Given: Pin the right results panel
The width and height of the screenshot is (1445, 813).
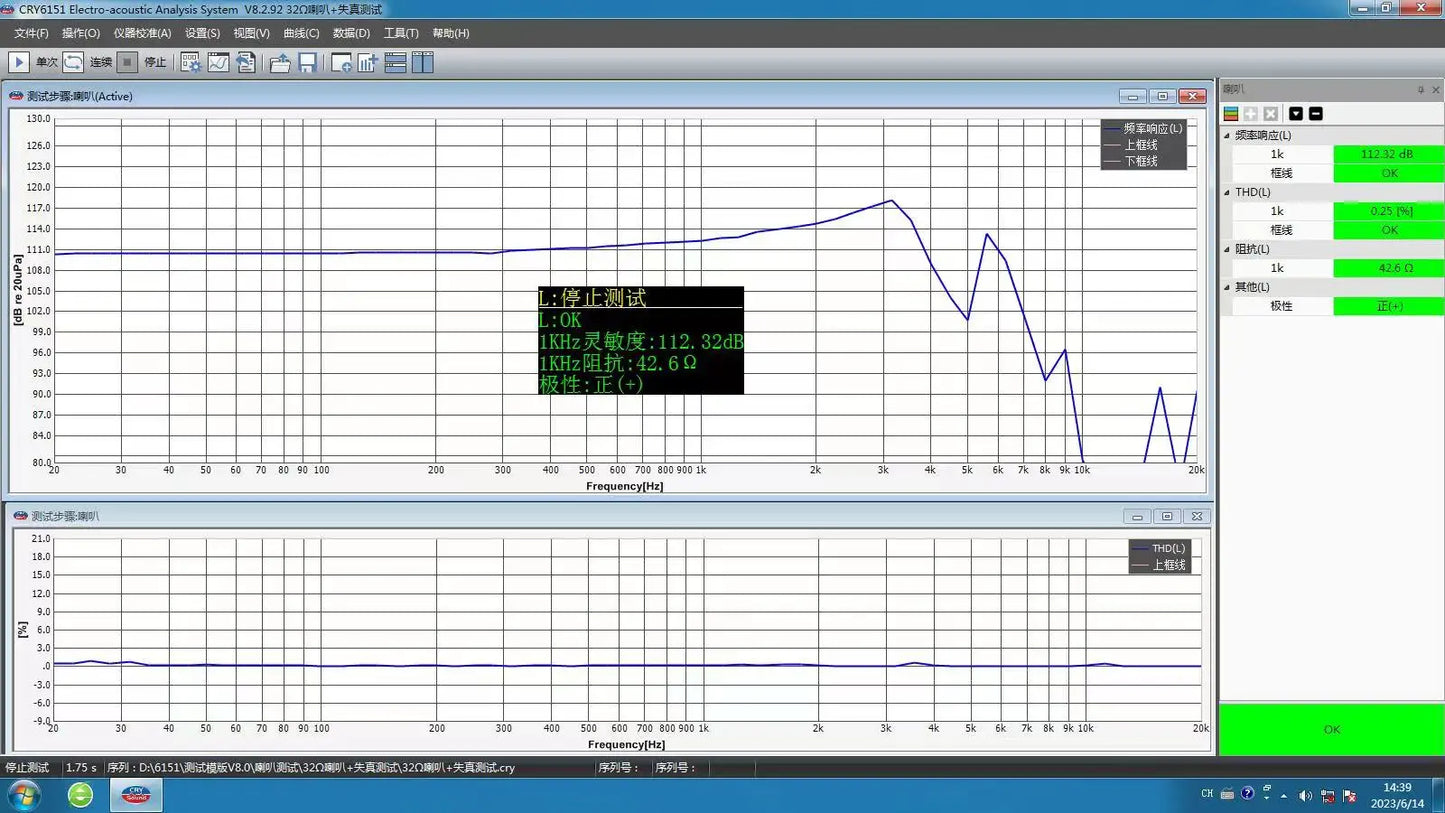Looking at the screenshot, I should [1420, 90].
